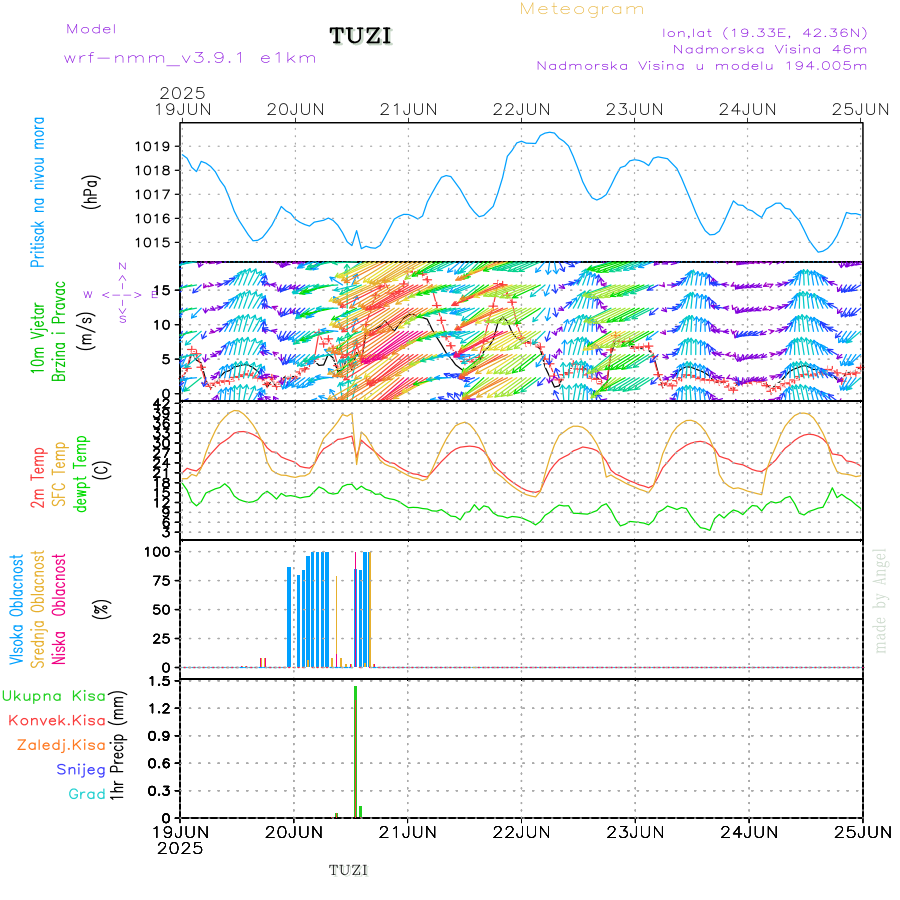
Task: Click "22JUN" on the bottom date axis
Action: click(x=521, y=833)
